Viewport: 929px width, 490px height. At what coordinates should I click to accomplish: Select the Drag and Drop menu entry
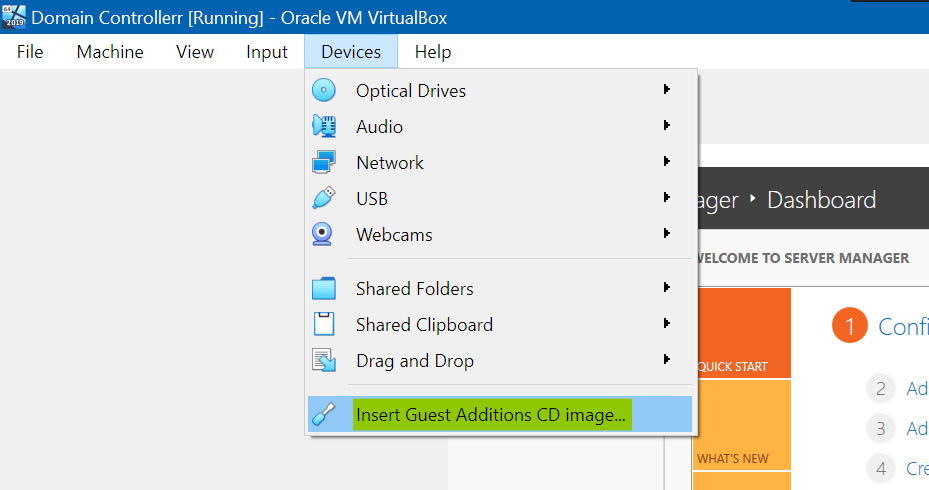pos(499,361)
